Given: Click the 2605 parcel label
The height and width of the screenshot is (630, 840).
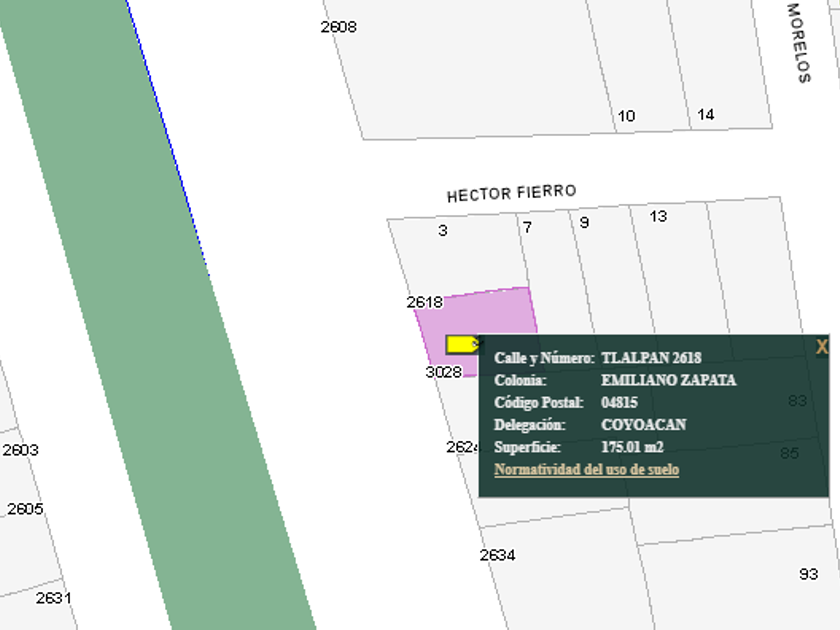Looking at the screenshot, I should click(25, 509).
